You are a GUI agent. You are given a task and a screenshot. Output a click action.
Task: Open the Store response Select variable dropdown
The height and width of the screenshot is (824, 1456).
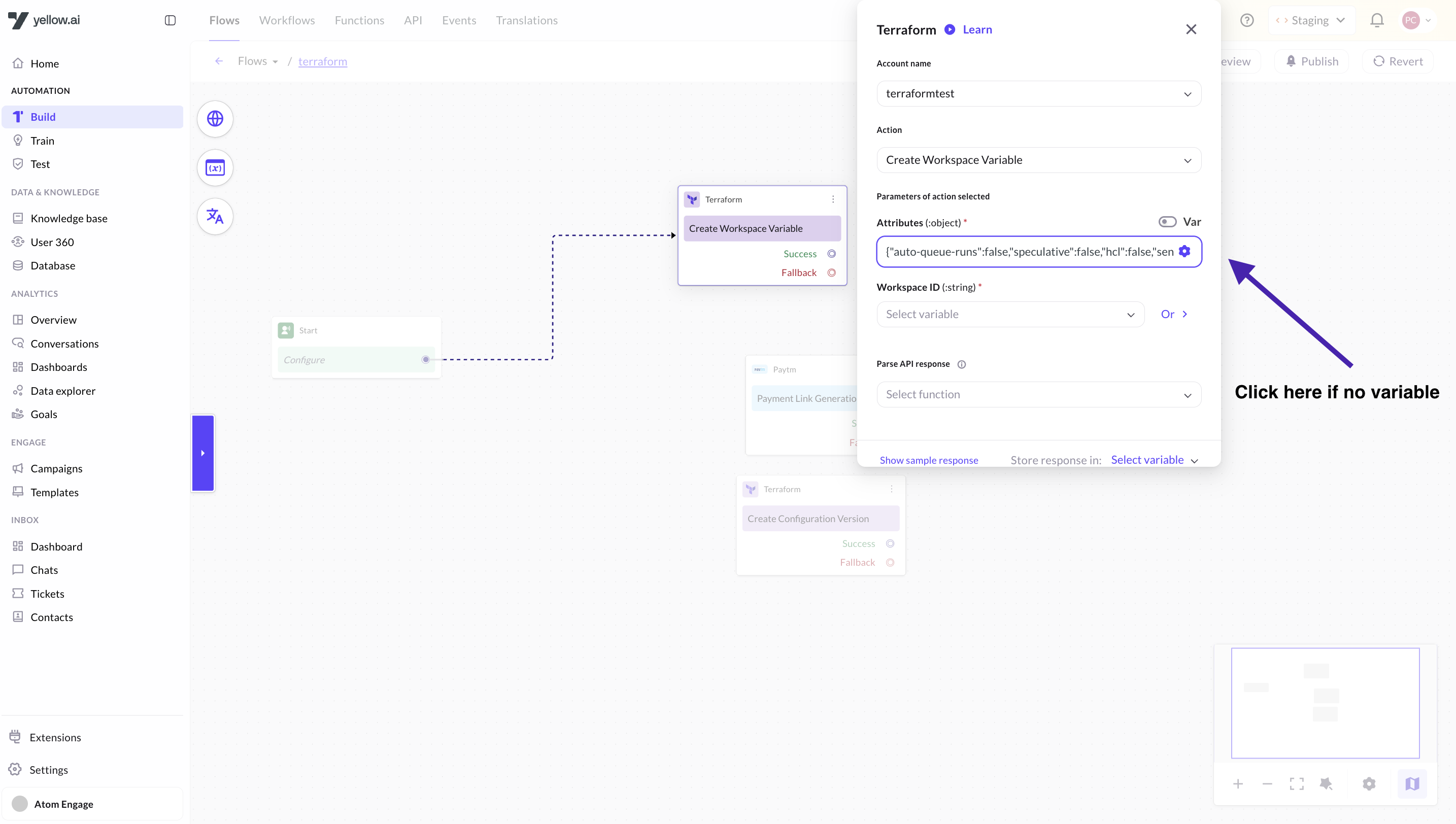(x=1155, y=460)
